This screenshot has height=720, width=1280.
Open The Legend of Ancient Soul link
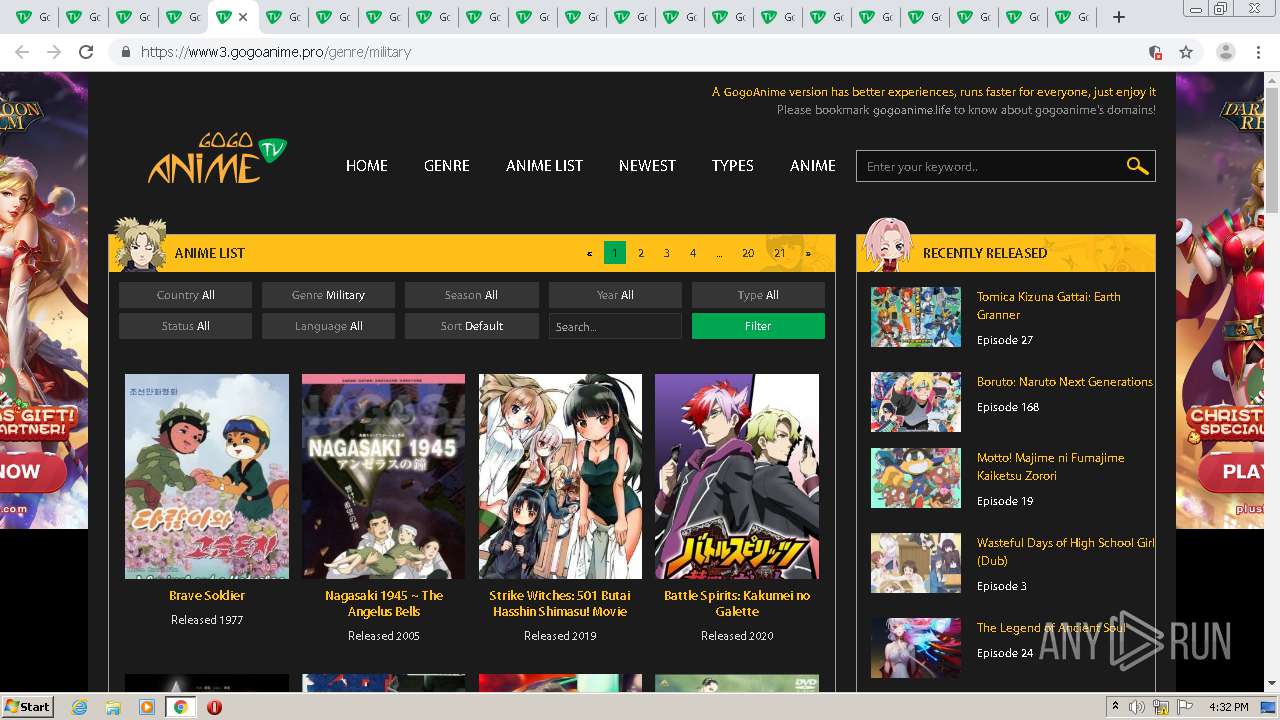coord(1051,628)
